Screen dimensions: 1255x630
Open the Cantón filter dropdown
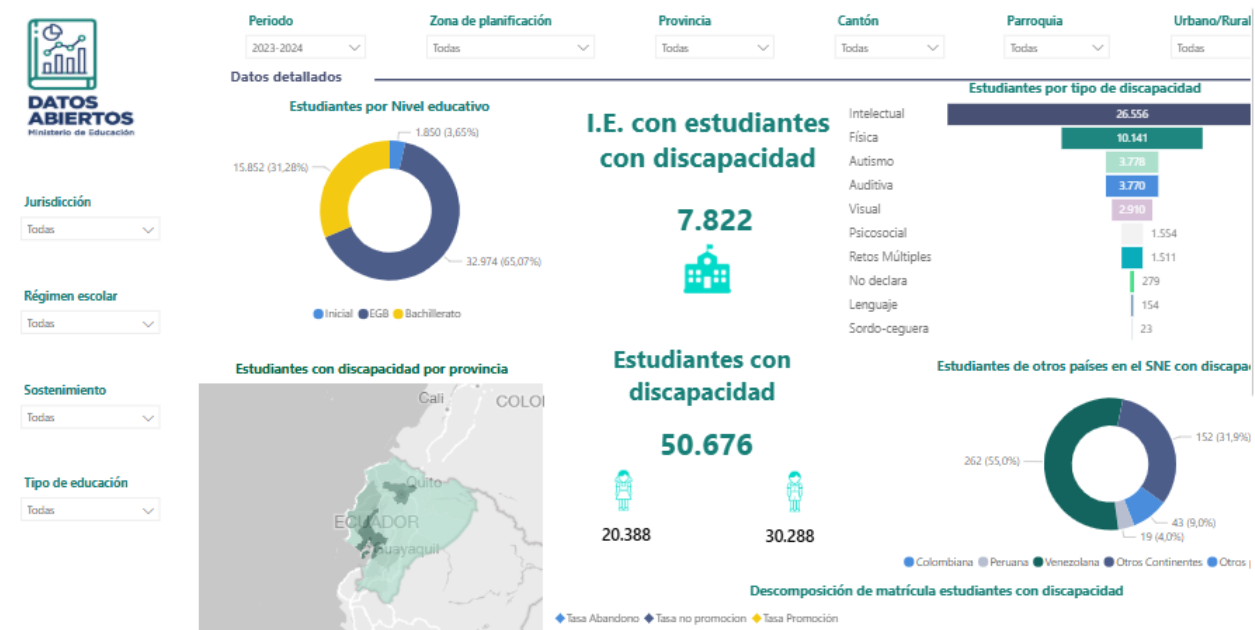click(889, 47)
